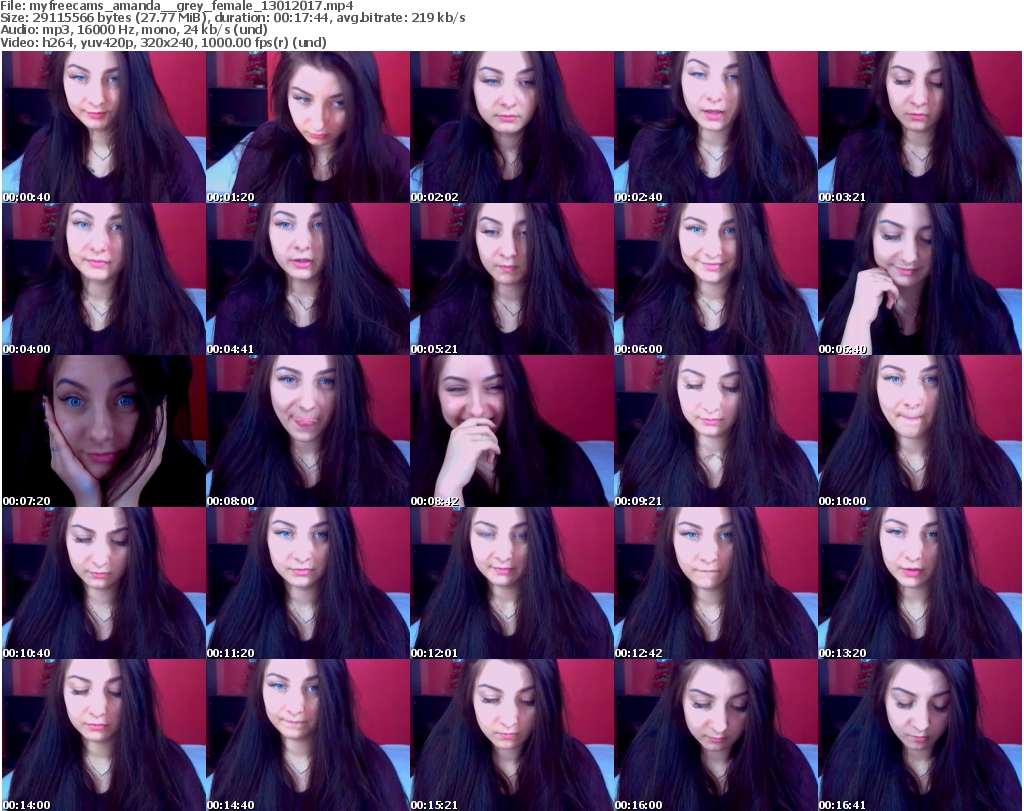1024x811 pixels.
Task: Click the file name line ending in .mp4
Action: [x=177, y=6]
